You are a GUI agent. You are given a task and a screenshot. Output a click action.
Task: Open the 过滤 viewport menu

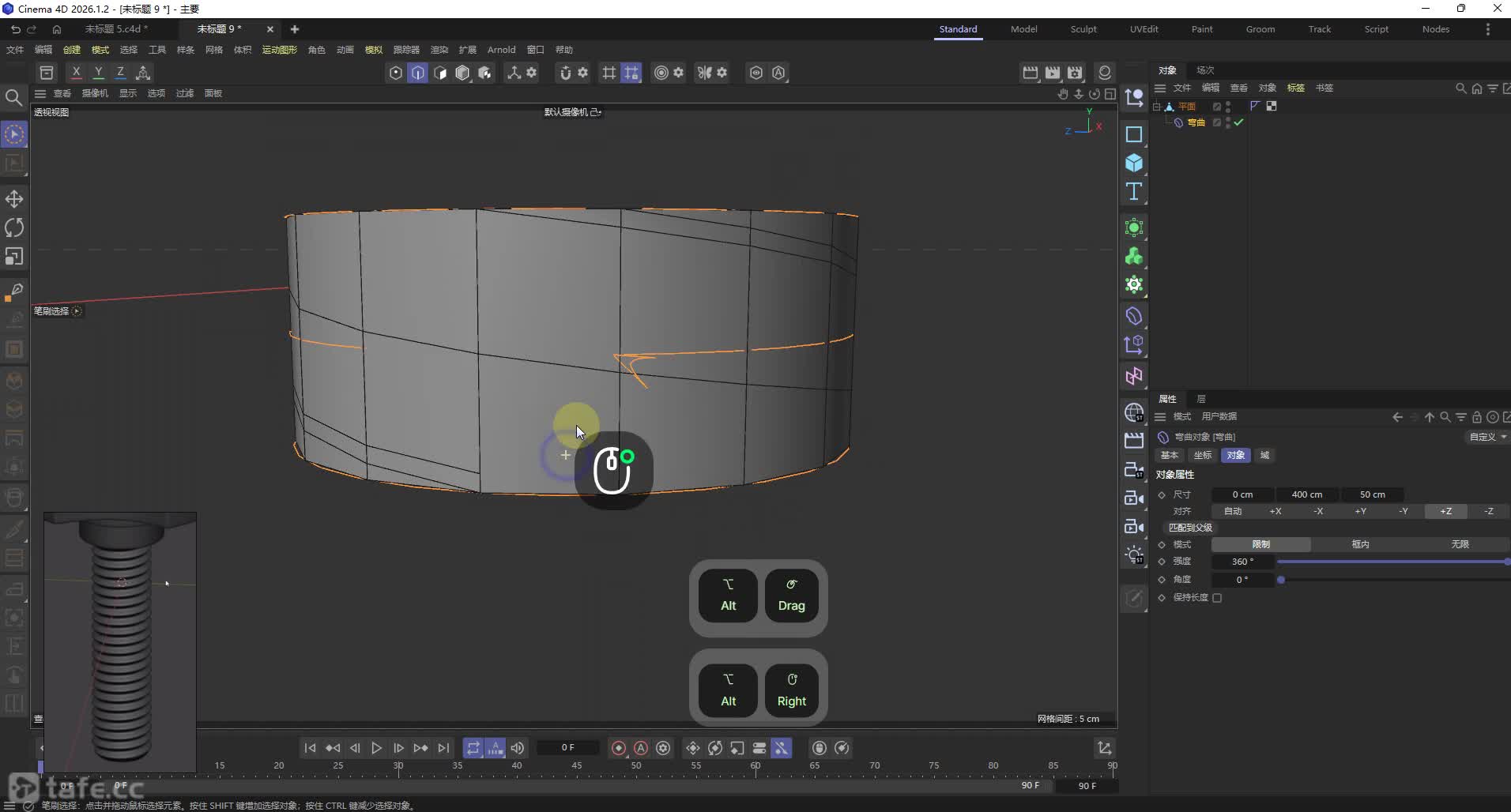tap(185, 93)
